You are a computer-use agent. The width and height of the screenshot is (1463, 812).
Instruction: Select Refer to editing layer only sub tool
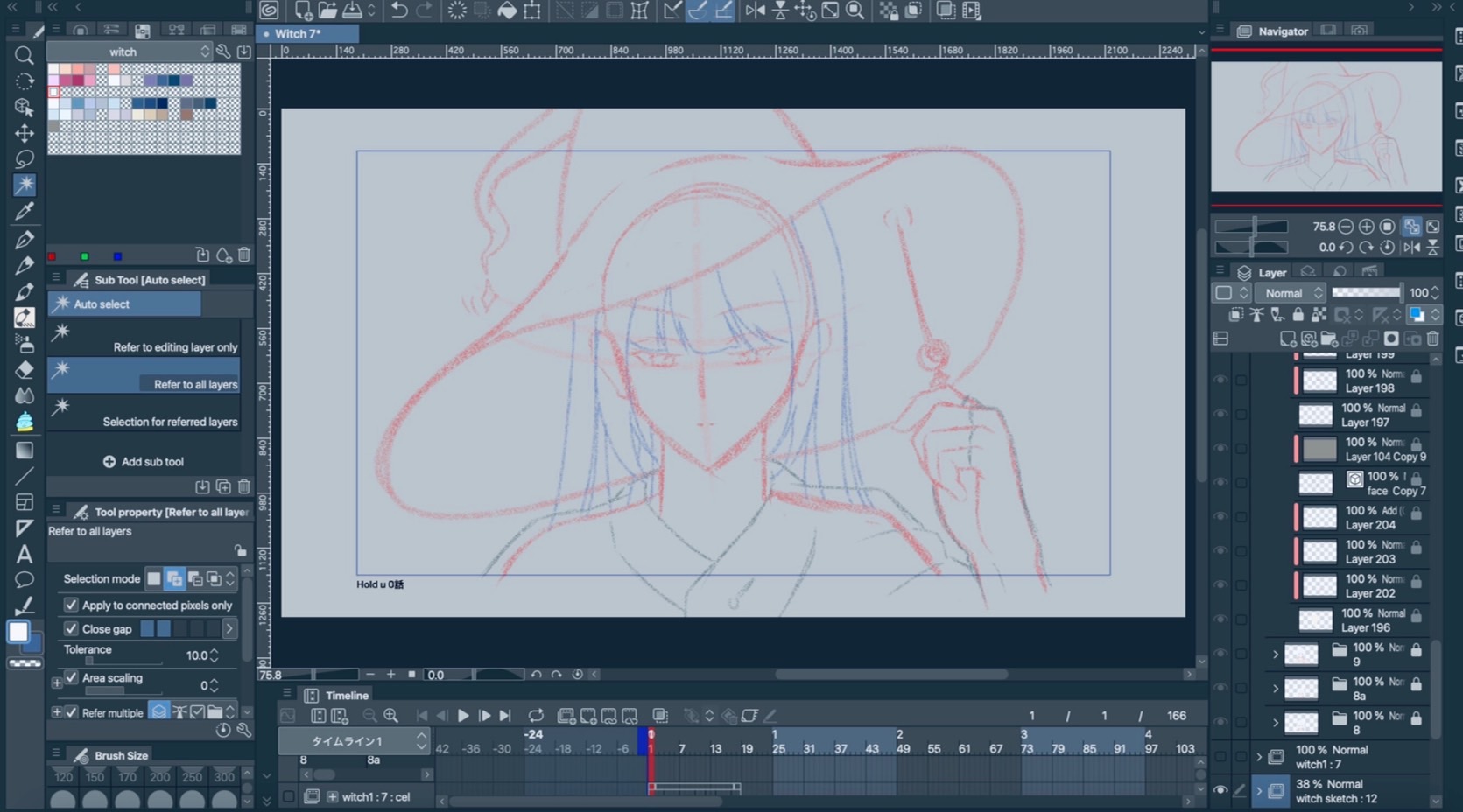[x=144, y=337]
